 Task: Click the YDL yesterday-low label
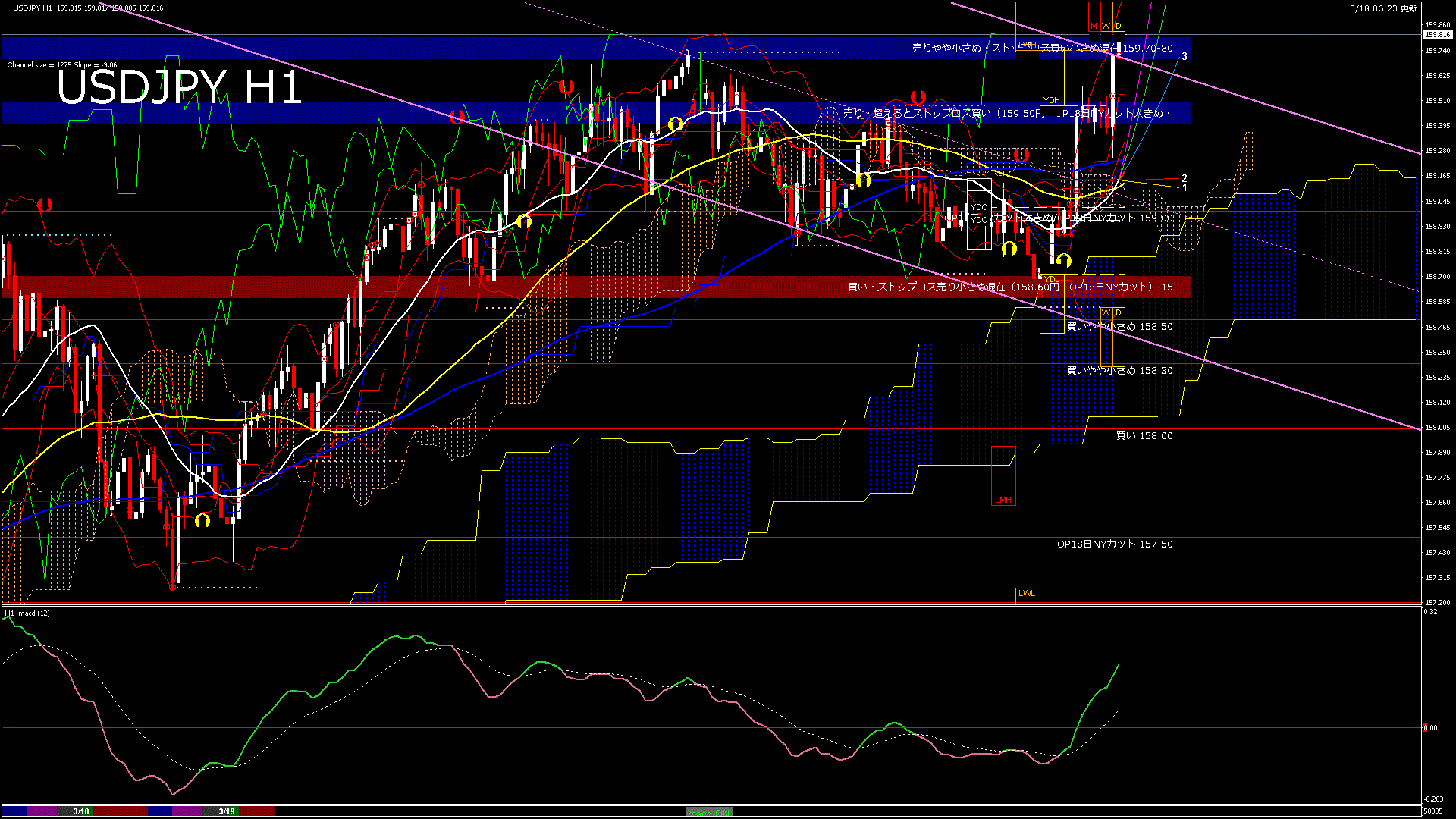point(1051,280)
